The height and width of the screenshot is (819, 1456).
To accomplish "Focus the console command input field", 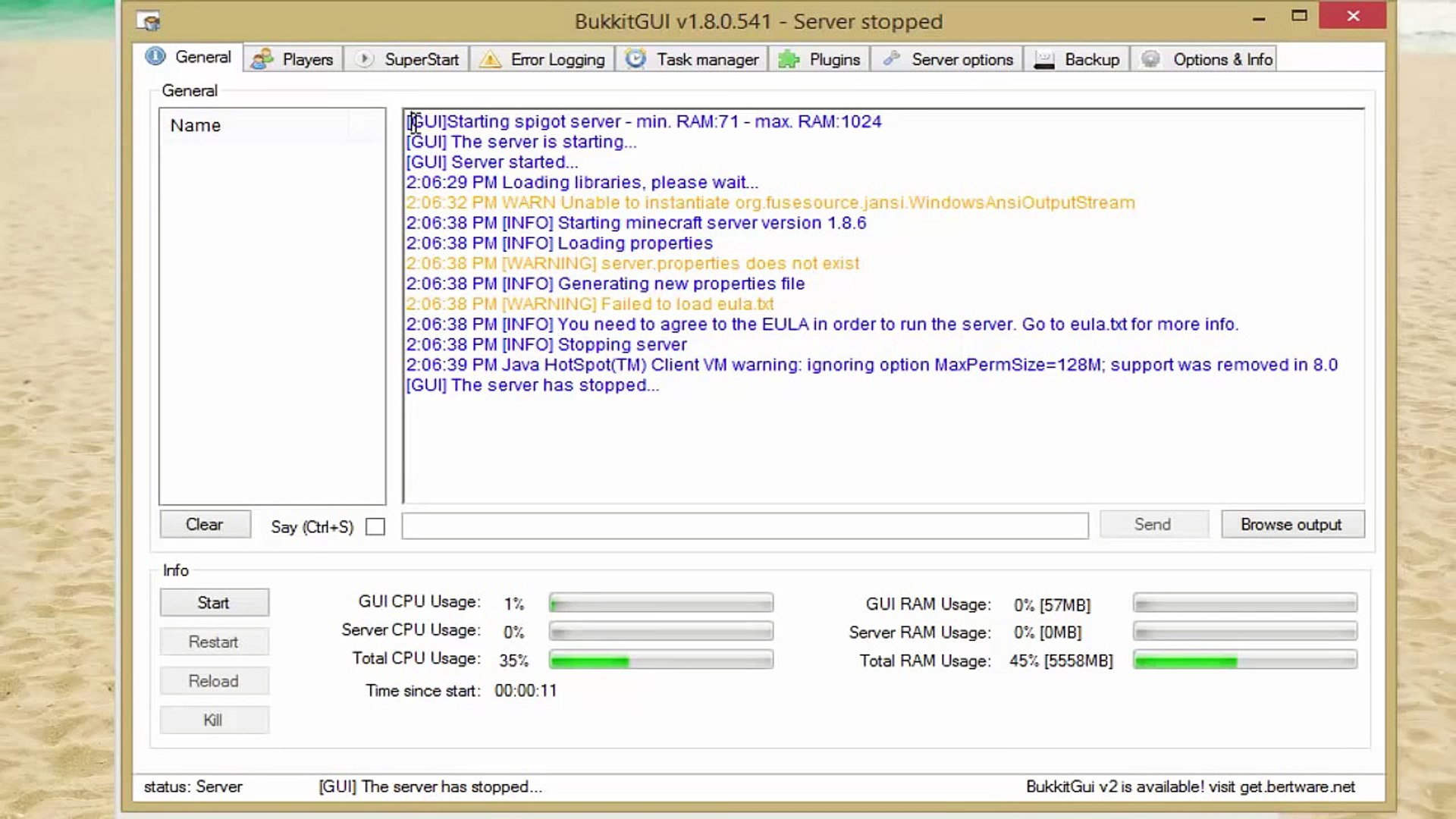I will click(x=745, y=526).
